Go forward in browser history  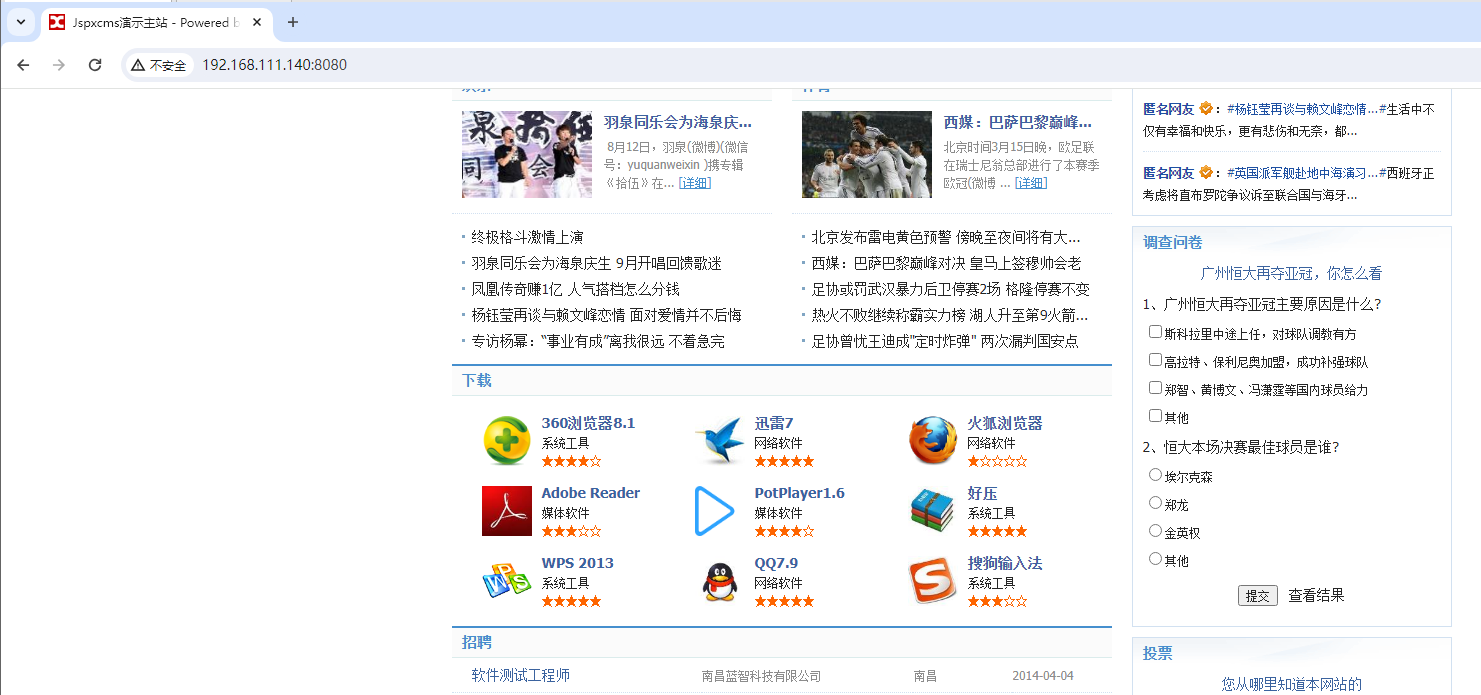pyautogui.click(x=59, y=65)
